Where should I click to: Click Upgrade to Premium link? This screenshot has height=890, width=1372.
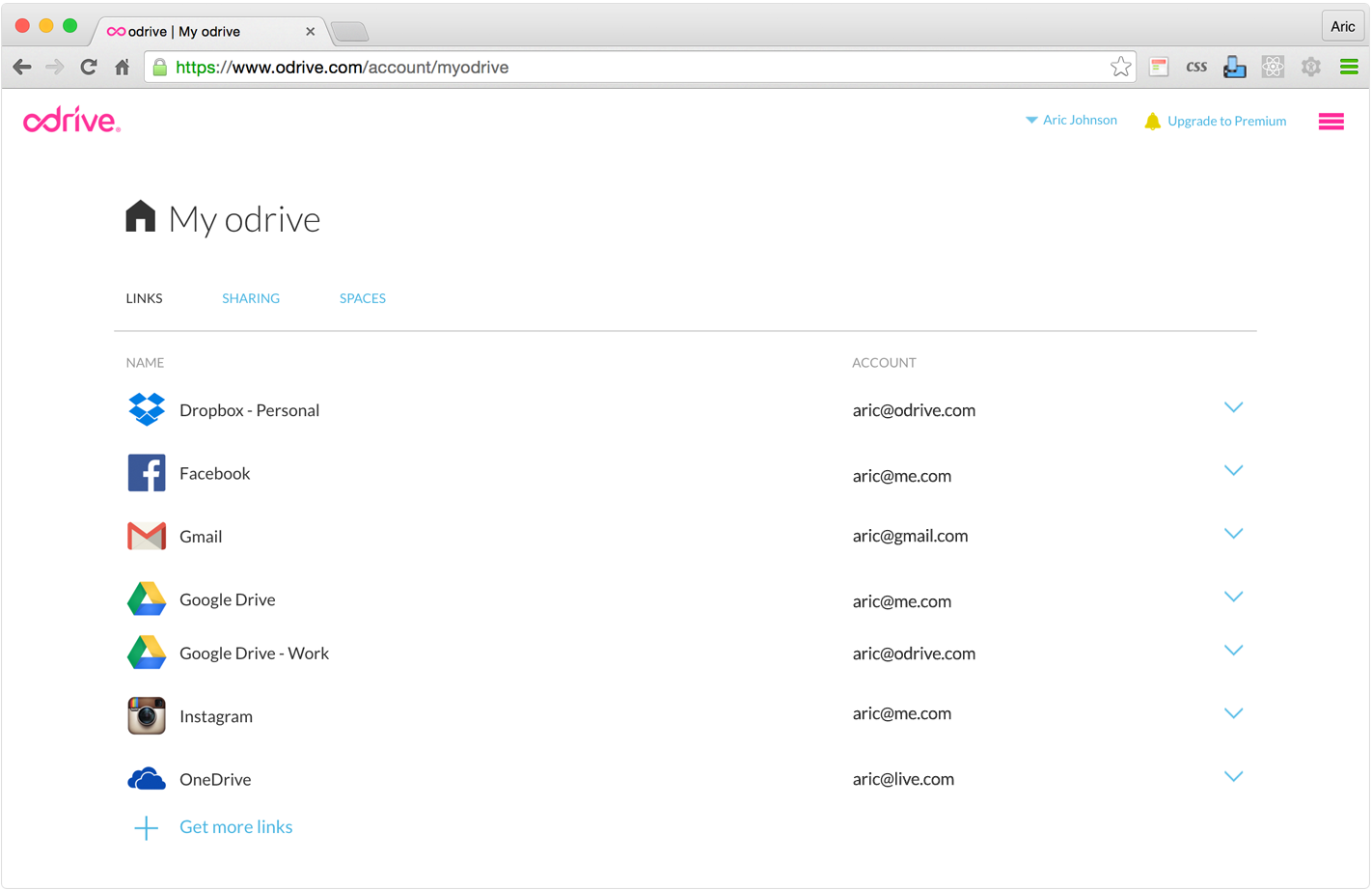tap(1226, 122)
